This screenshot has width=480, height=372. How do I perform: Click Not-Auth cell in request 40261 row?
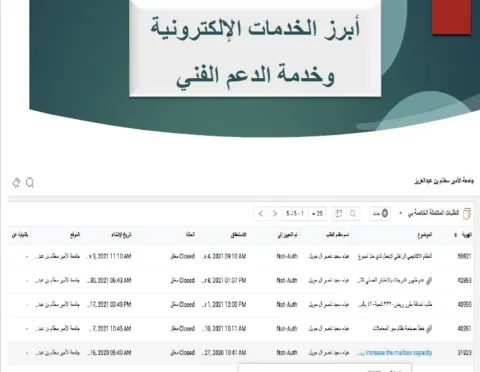pos(287,329)
